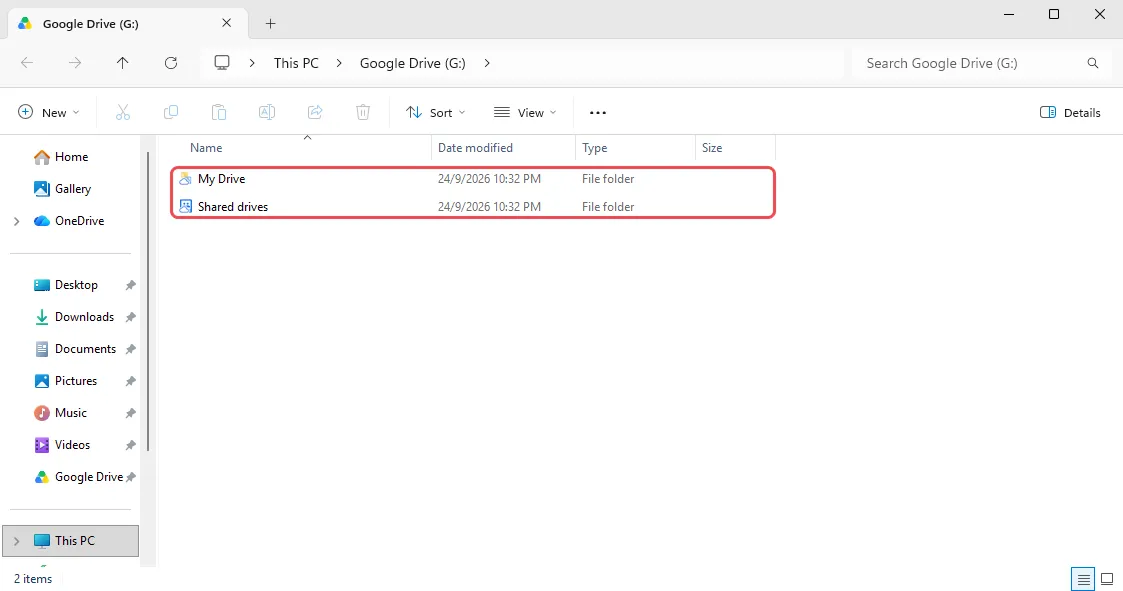Sort by the Size column header

(x=736, y=148)
